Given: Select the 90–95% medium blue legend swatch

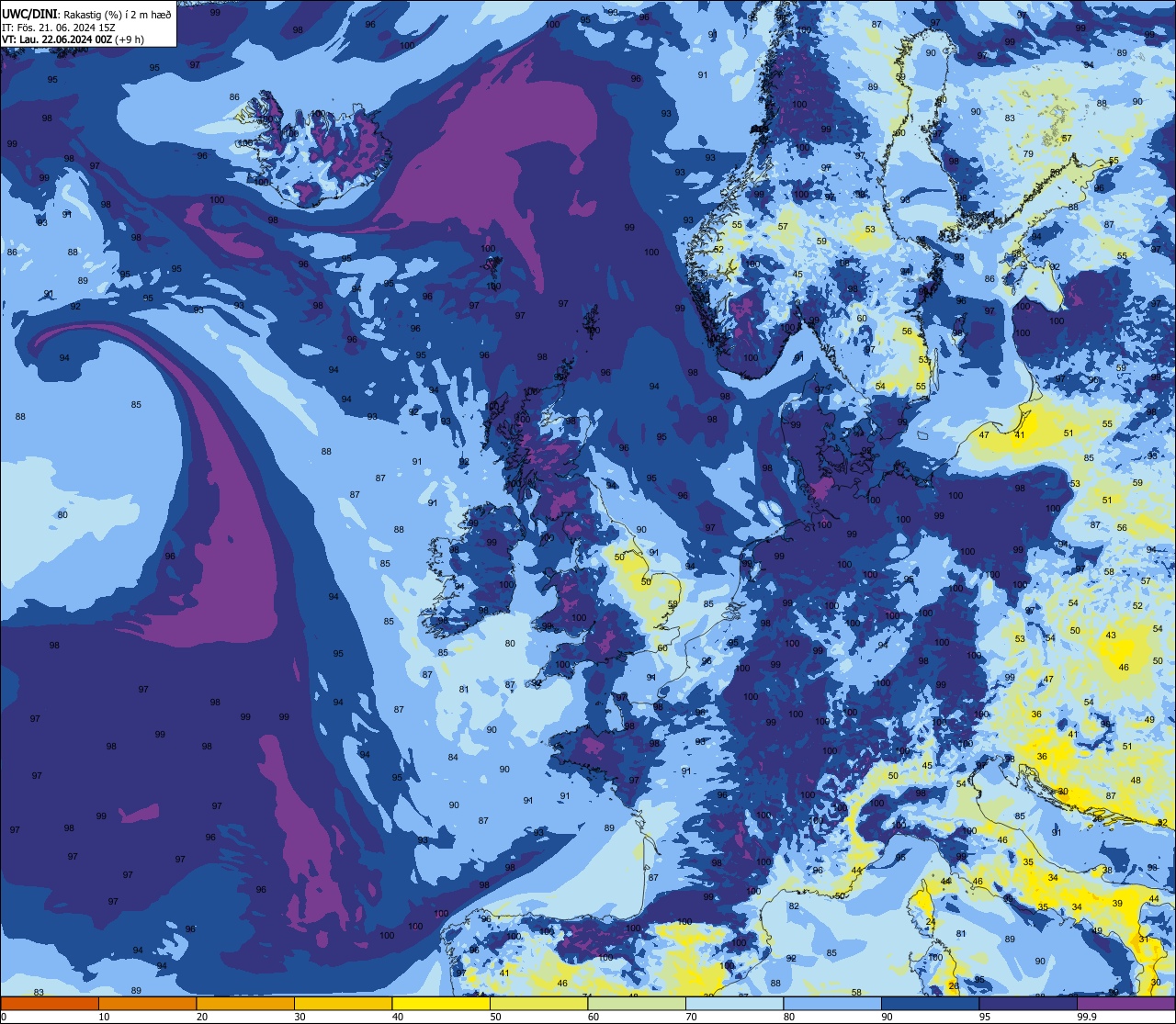Looking at the screenshot, I should tap(931, 1003).
